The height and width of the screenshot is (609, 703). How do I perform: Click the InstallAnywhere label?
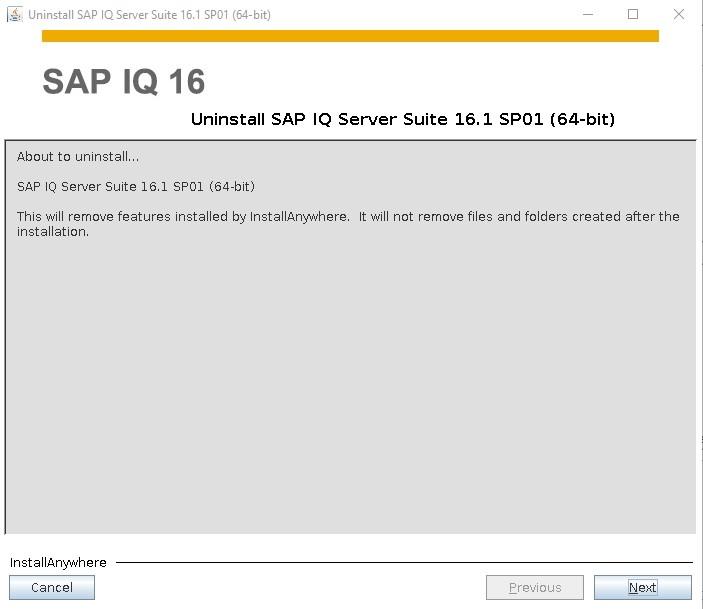58,562
